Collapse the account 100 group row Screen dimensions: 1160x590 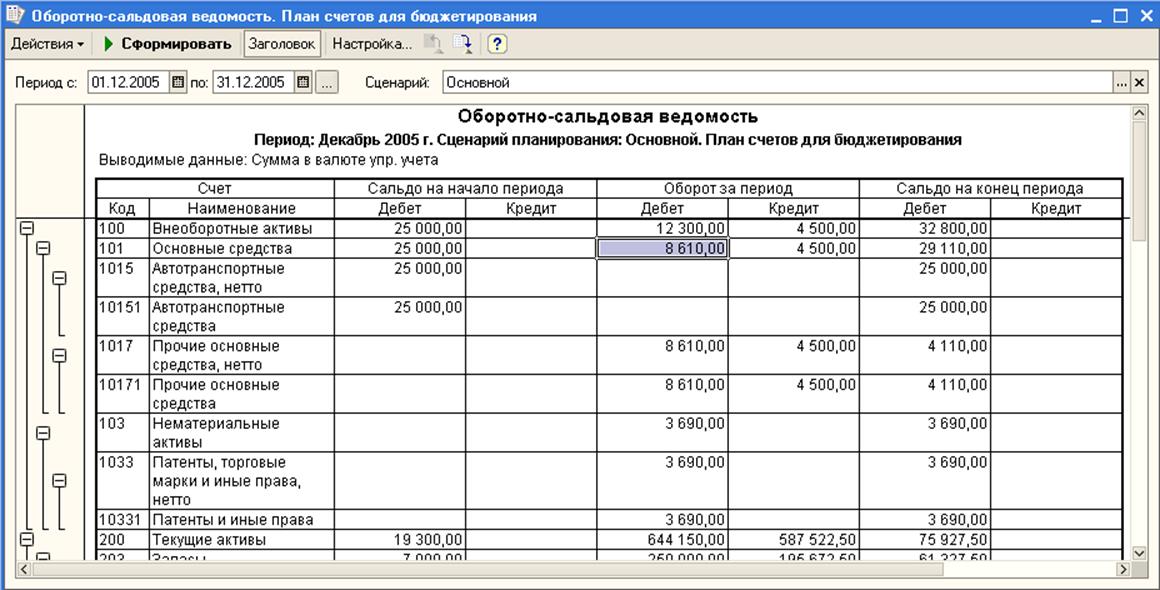click(27, 228)
